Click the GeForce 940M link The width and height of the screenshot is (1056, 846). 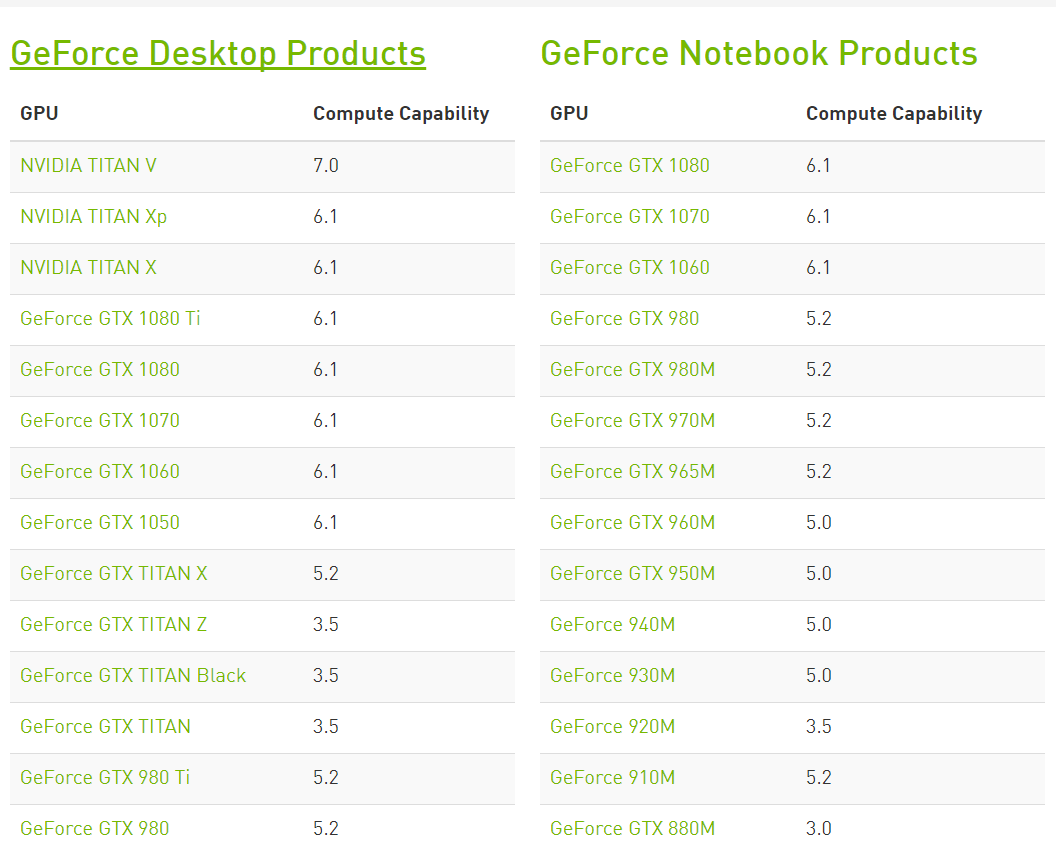click(x=612, y=625)
